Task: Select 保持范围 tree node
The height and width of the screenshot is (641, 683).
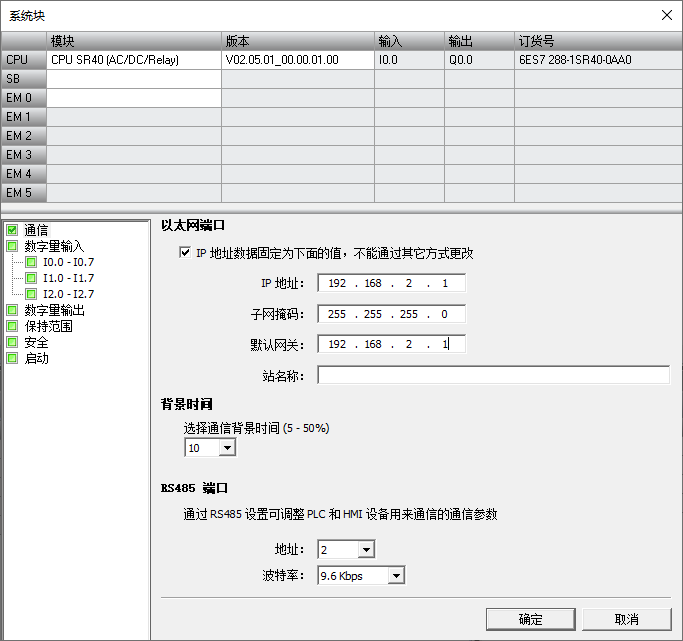Action: coord(48,326)
